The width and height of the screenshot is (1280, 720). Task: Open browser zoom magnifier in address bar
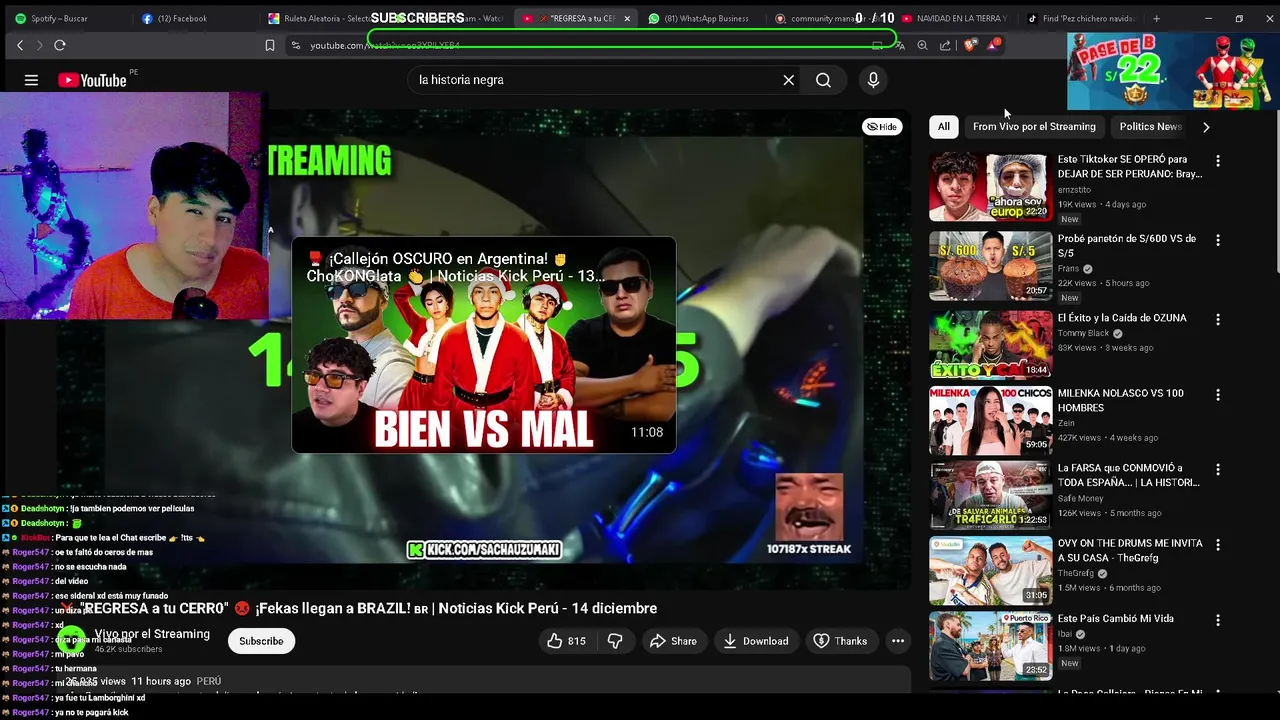coord(922,45)
